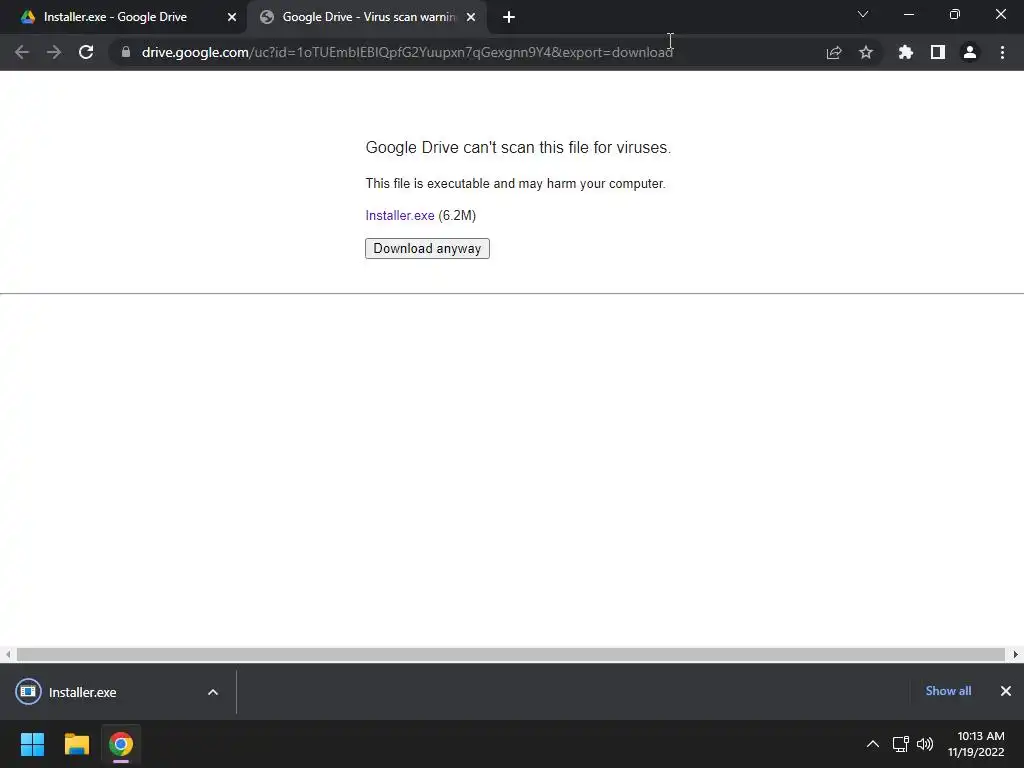1024x768 pixels.
Task: Open Chrome's three-dot menu
Action: (1002, 52)
